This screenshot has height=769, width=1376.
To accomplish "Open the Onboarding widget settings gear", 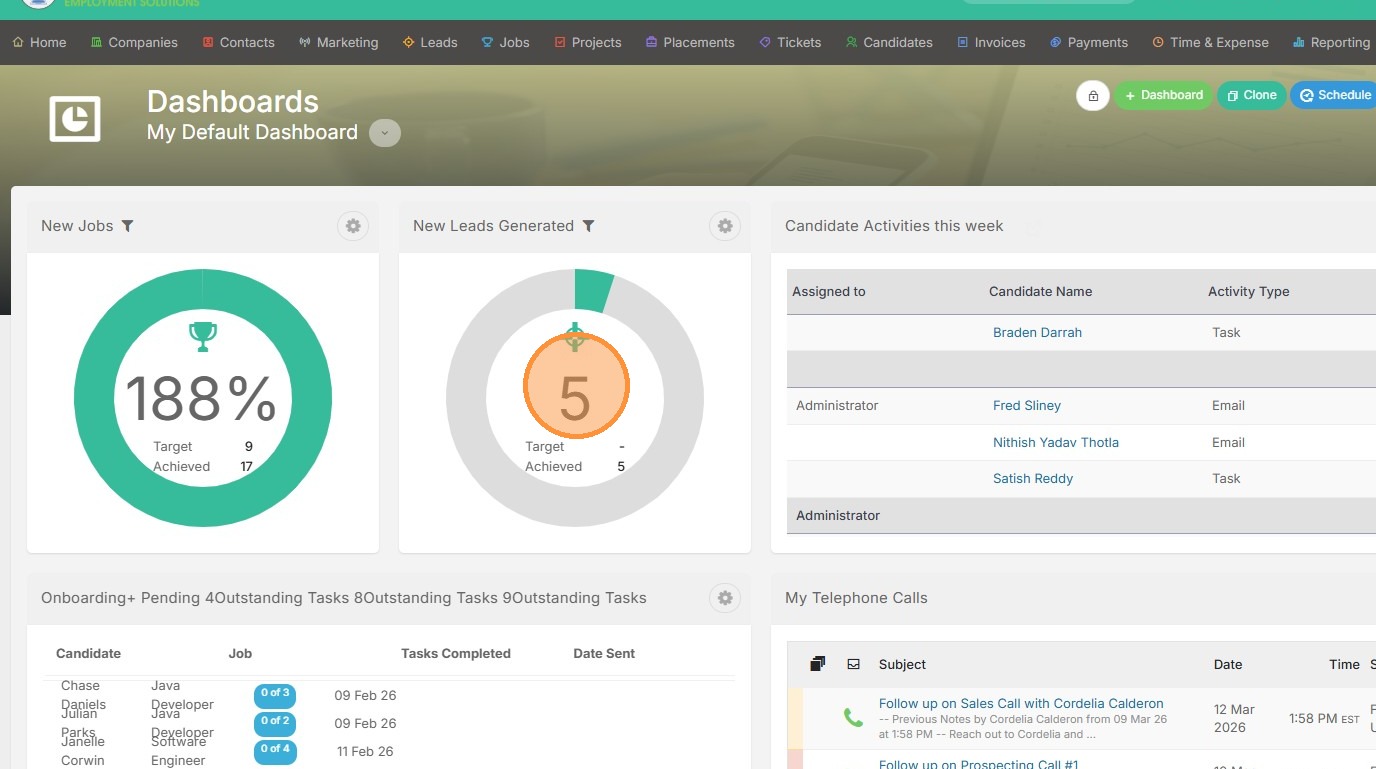I will [x=725, y=598].
